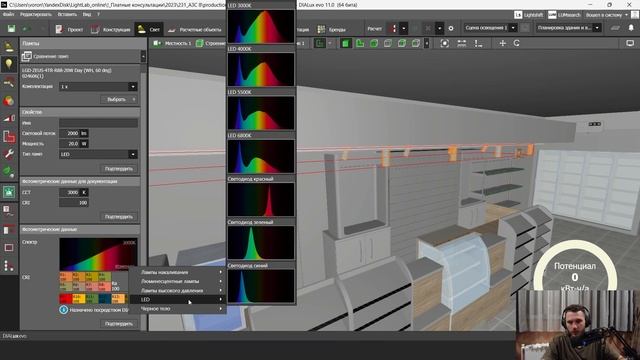This screenshot has width=640, height=360.
Task: Click Подтвердить below the spectrum data
Action: pos(119,324)
